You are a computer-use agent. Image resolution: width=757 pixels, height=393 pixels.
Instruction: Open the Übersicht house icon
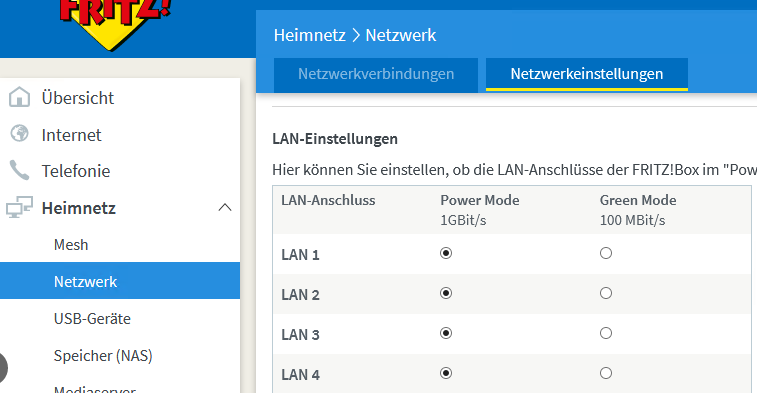click(19, 97)
